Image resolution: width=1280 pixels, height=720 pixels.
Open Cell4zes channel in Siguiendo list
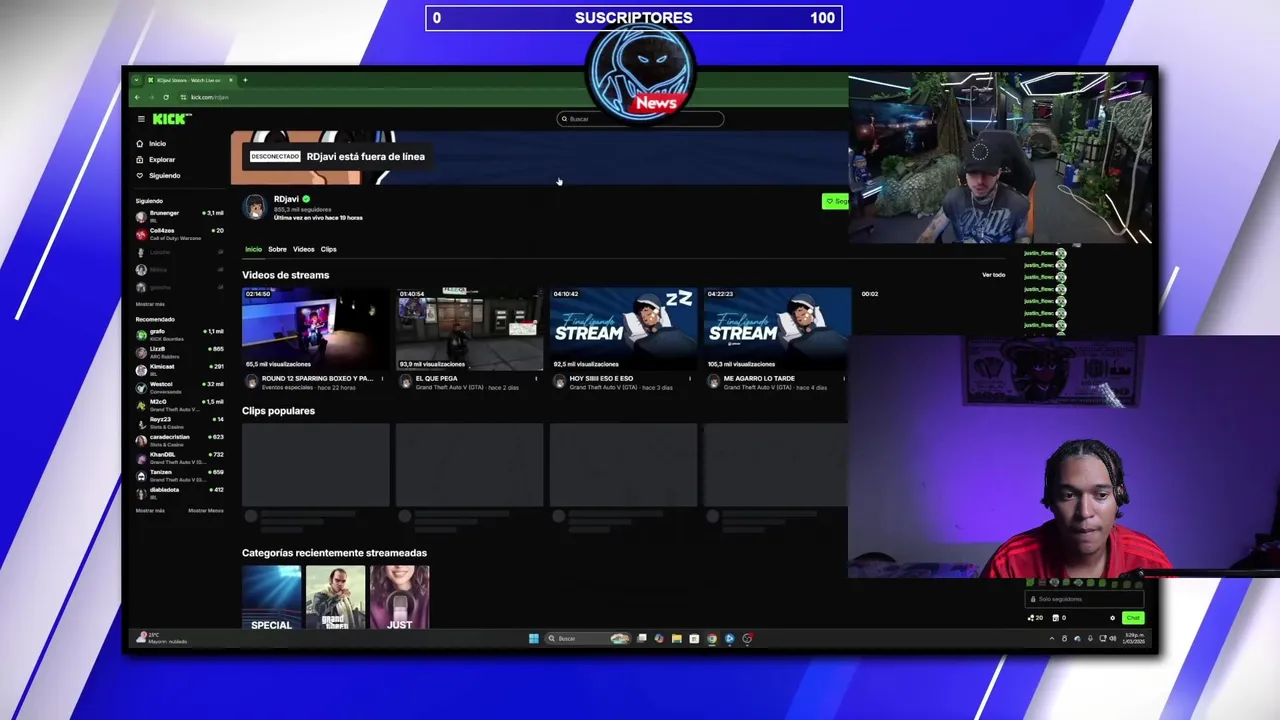[180, 234]
